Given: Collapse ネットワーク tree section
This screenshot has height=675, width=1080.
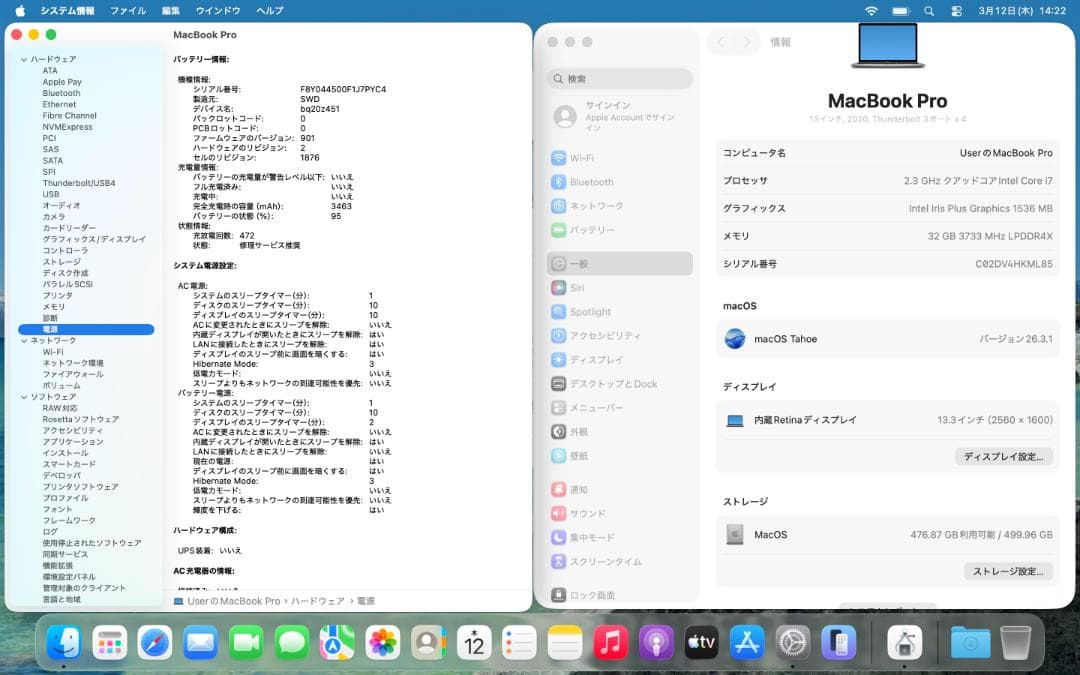Looking at the screenshot, I should tap(24, 340).
